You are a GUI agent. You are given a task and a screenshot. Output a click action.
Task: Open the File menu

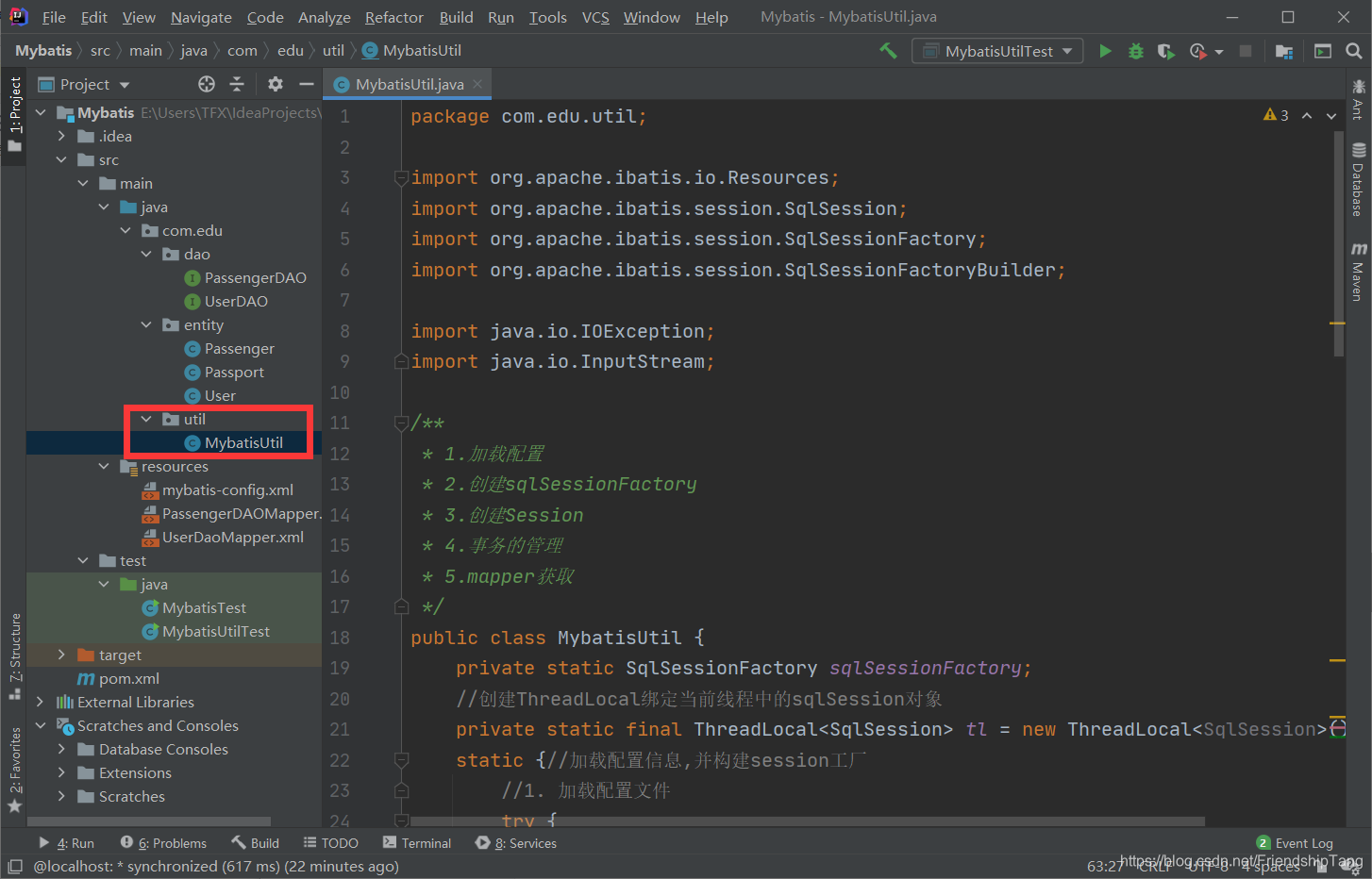(54, 17)
